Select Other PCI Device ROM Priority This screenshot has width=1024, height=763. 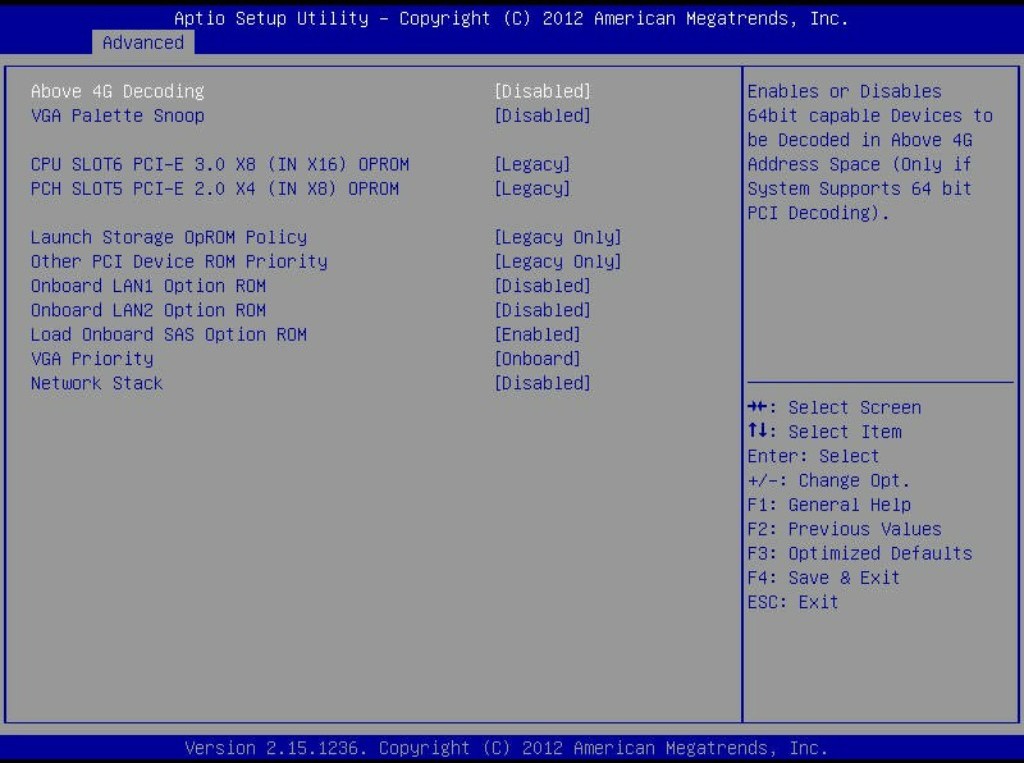click(179, 261)
